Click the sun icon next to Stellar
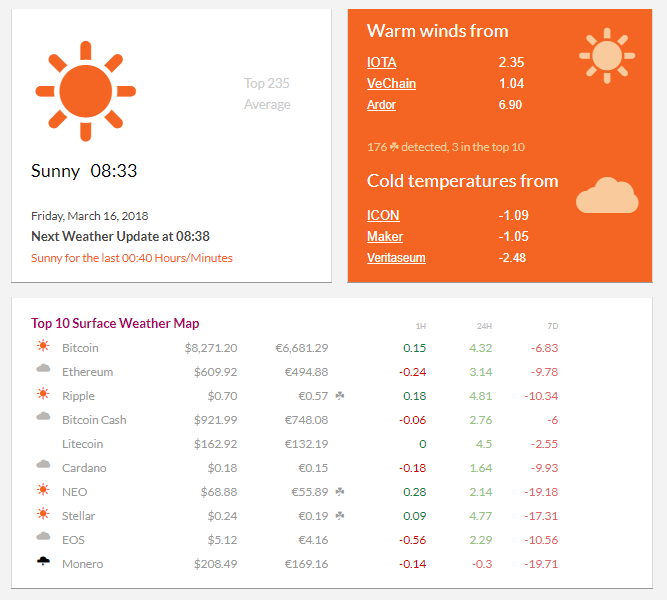The height and width of the screenshot is (600, 667). pos(43,514)
